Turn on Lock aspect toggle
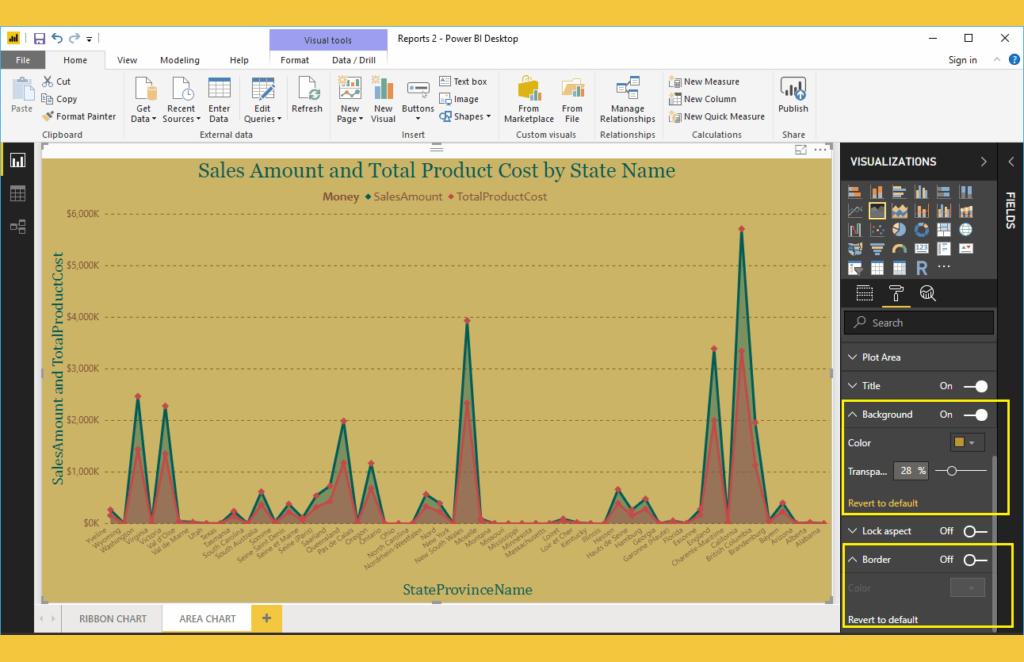This screenshot has width=1024, height=662. [975, 531]
